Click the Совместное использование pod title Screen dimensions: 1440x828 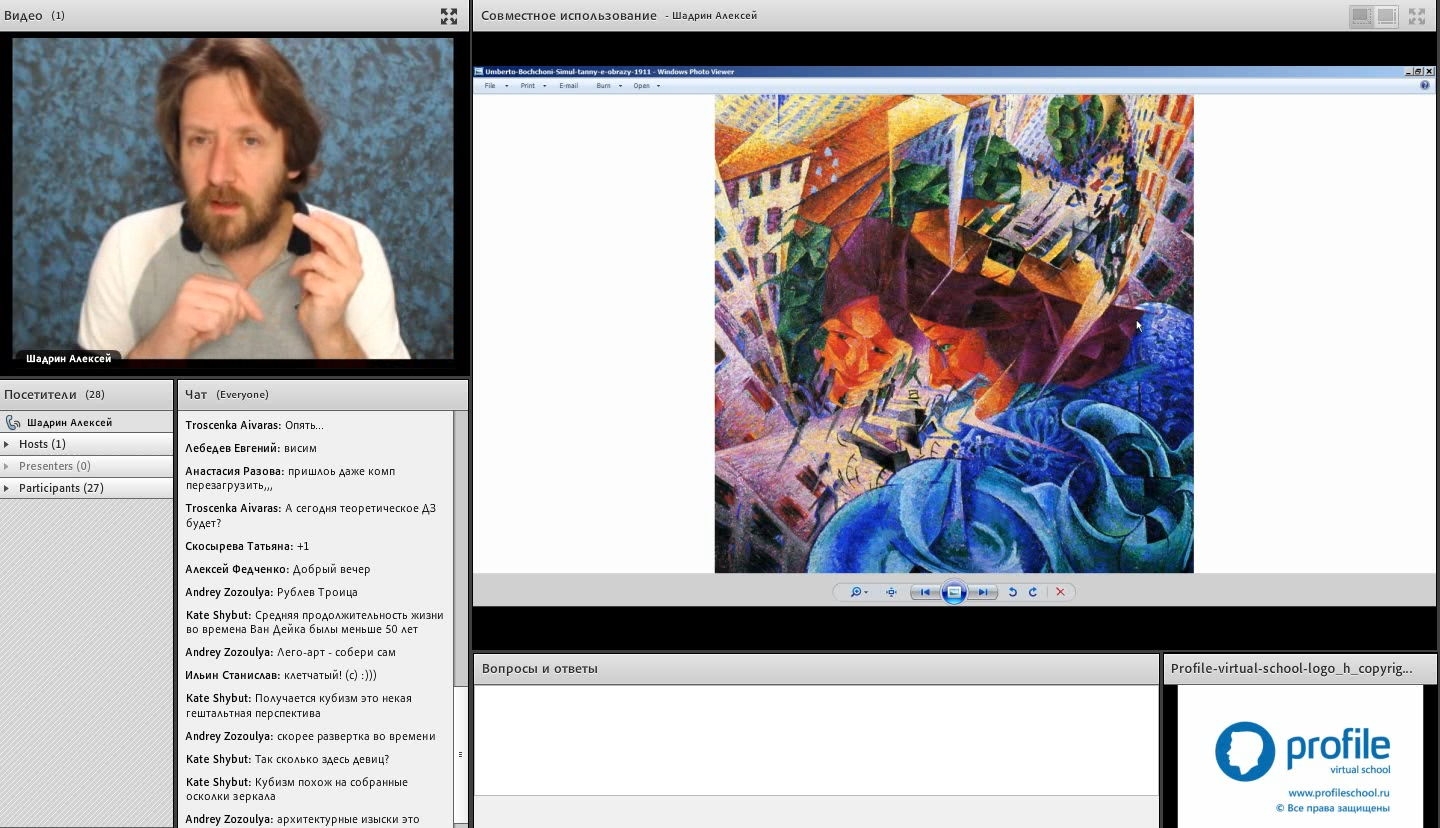coord(569,15)
